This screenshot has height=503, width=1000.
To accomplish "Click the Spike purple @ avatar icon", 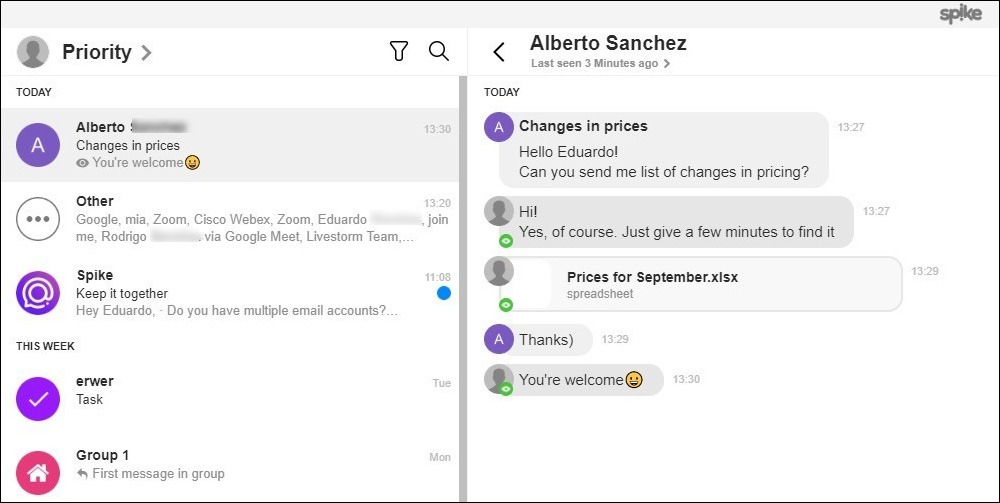I will (x=38, y=293).
